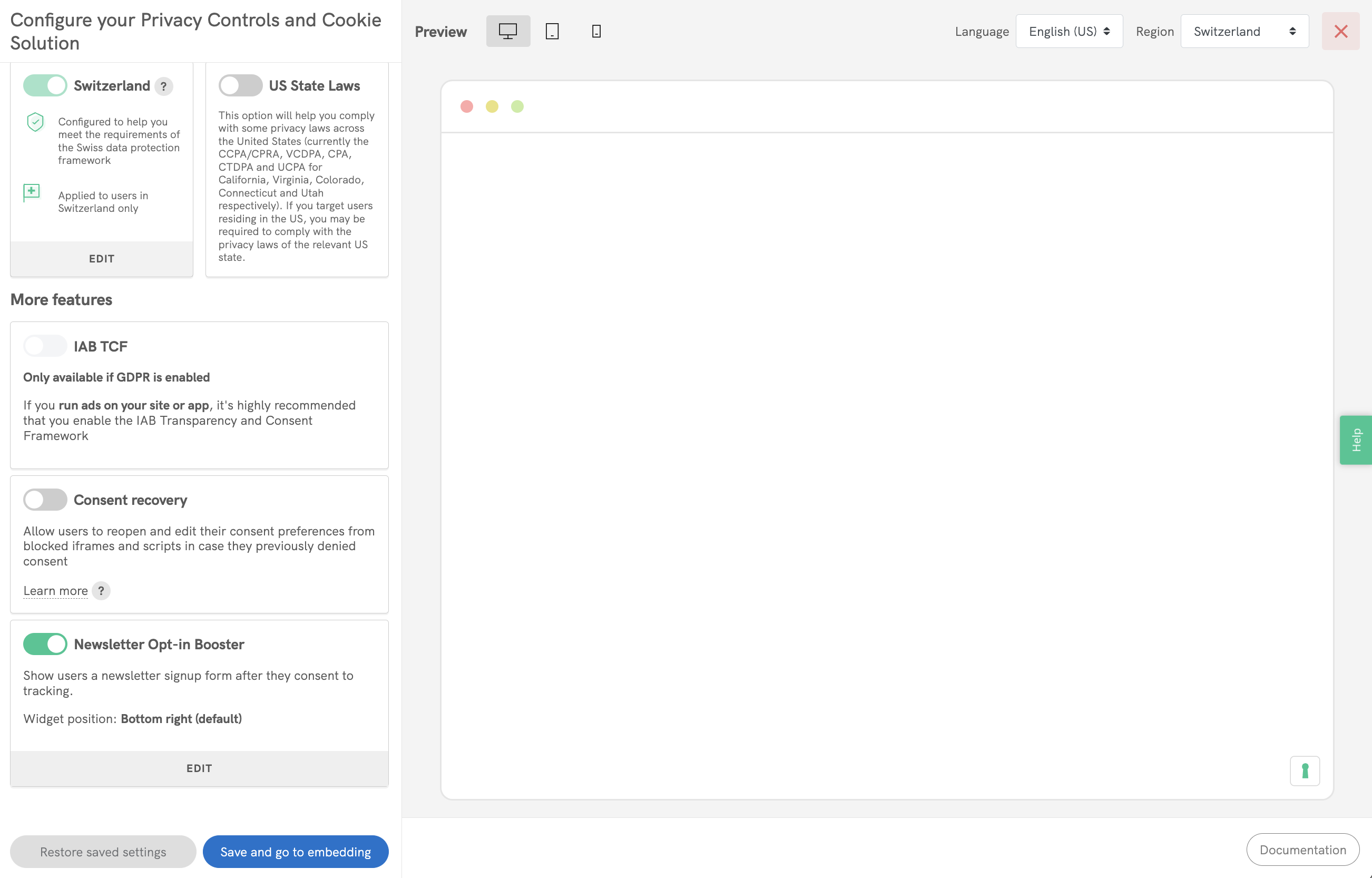Open the Region dropdown set to Switzerland
Viewport: 1372px width, 878px height.
tap(1244, 32)
